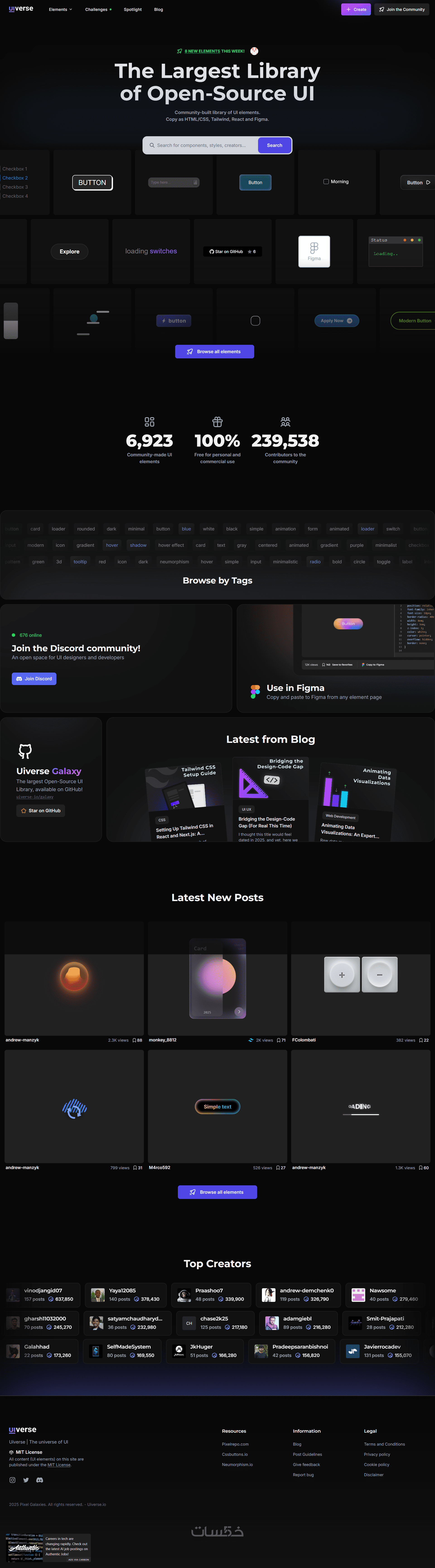Click the Figma logo card

coord(314,251)
